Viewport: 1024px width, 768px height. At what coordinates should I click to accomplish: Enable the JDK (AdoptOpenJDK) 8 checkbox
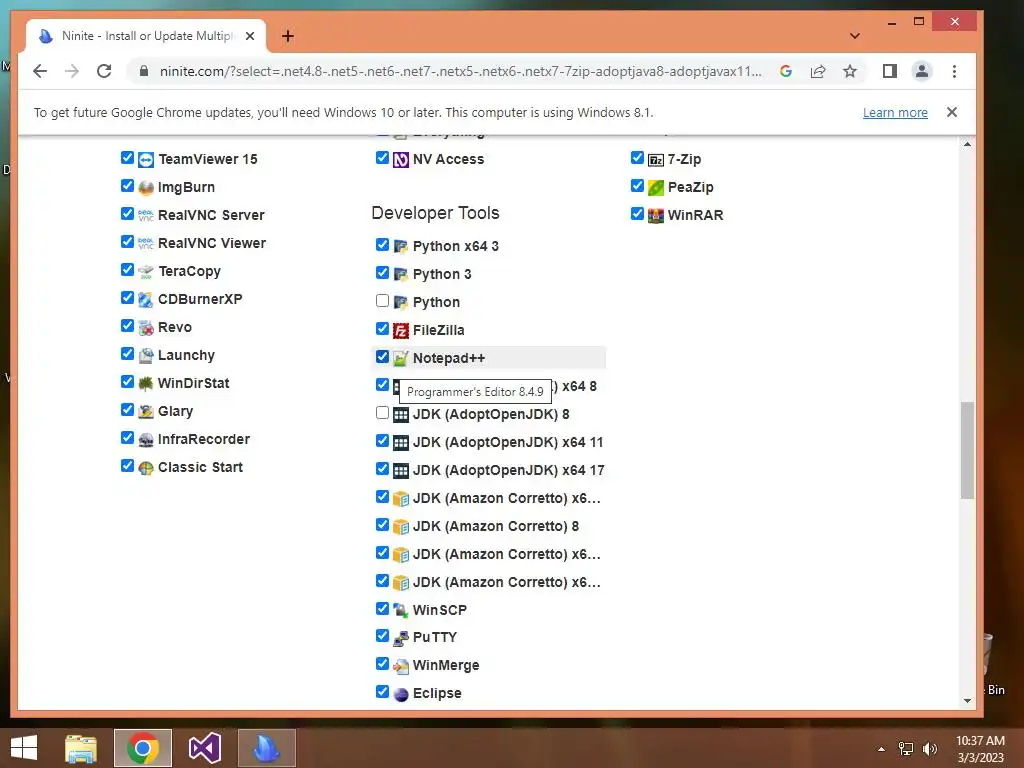pyautogui.click(x=383, y=413)
